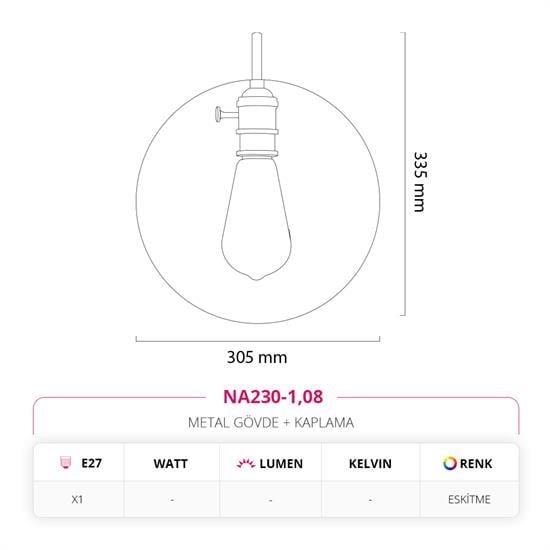The image size is (550, 550).
Task: Click the ESKİTME color value cell
Action: (x=469, y=499)
